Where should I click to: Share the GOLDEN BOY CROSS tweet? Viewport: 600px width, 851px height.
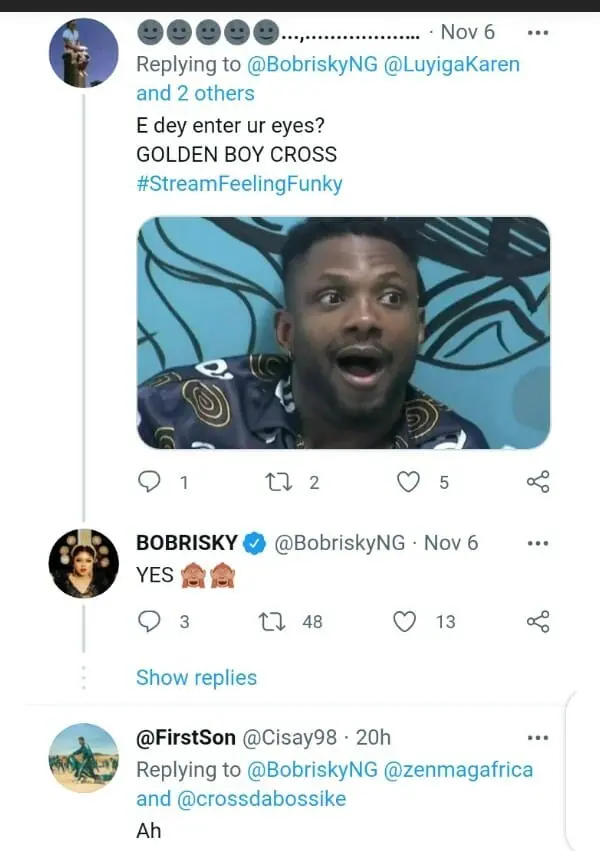(x=538, y=483)
